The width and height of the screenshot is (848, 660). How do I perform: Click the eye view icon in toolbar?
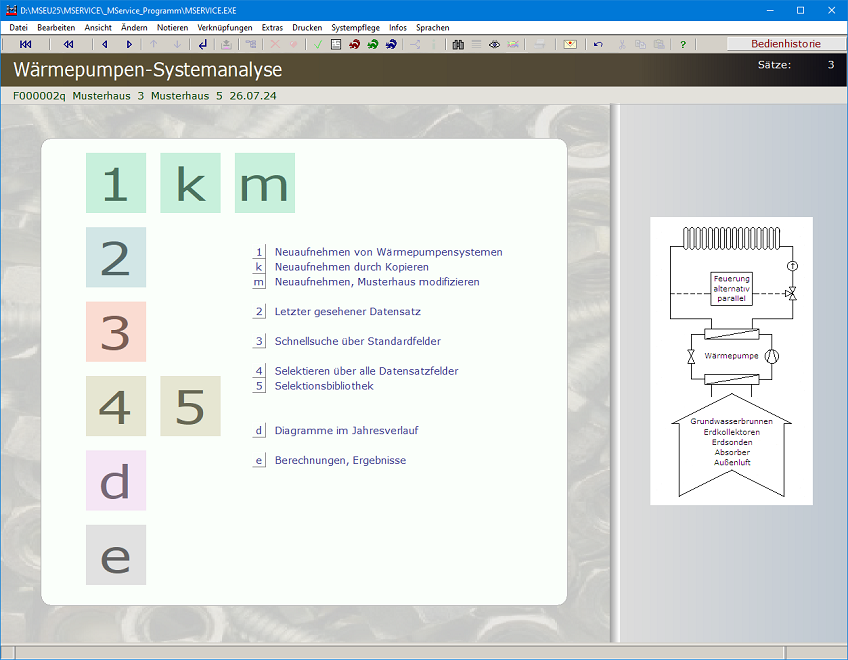coord(494,44)
